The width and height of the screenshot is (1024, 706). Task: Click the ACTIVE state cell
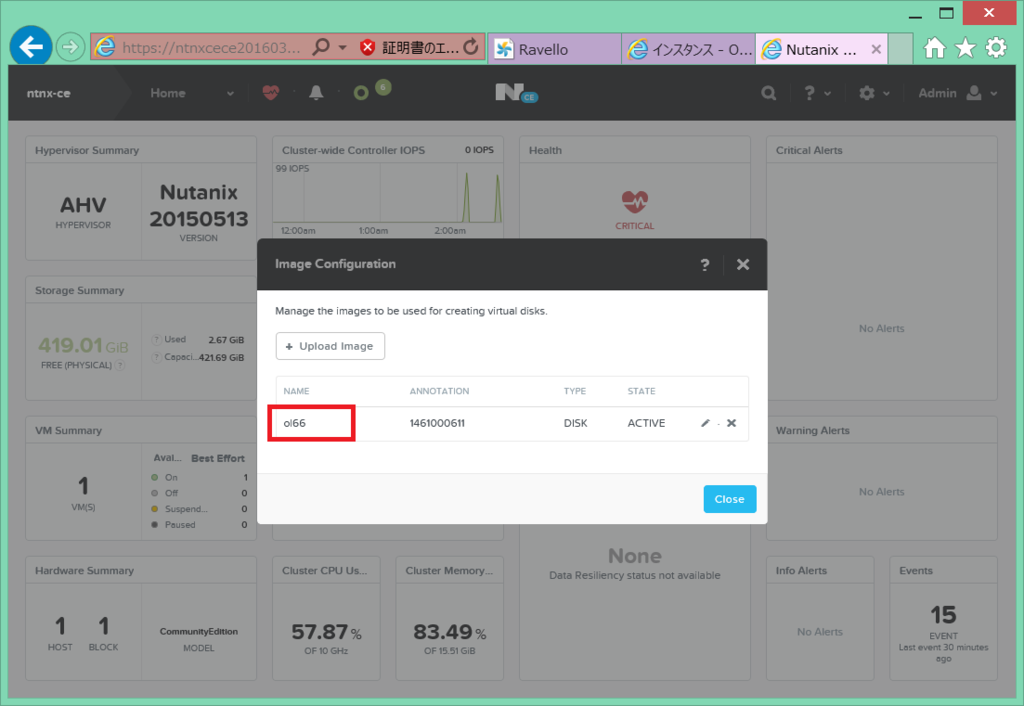pos(646,423)
